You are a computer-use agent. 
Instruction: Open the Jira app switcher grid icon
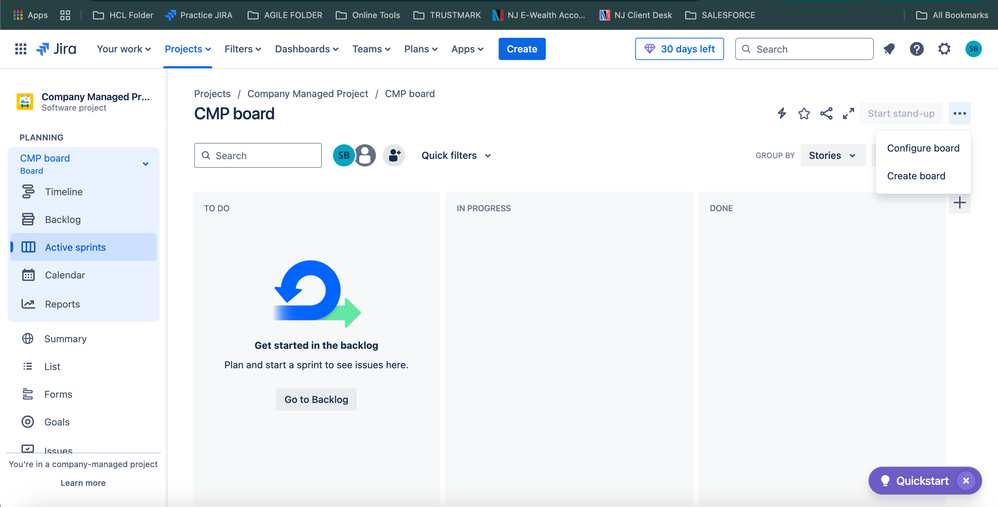(x=20, y=49)
